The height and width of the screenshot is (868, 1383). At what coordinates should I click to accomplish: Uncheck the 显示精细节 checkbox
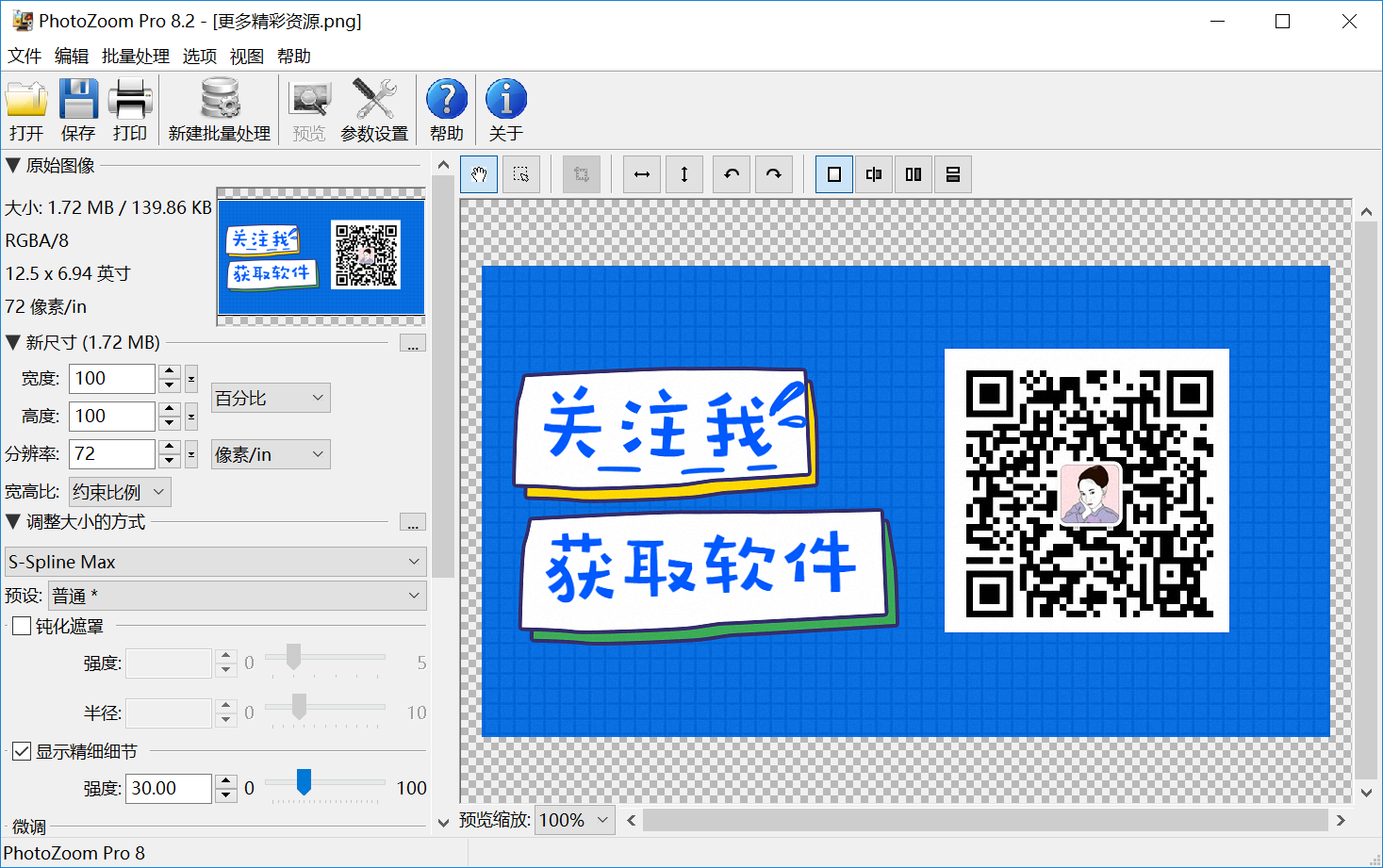[x=22, y=751]
